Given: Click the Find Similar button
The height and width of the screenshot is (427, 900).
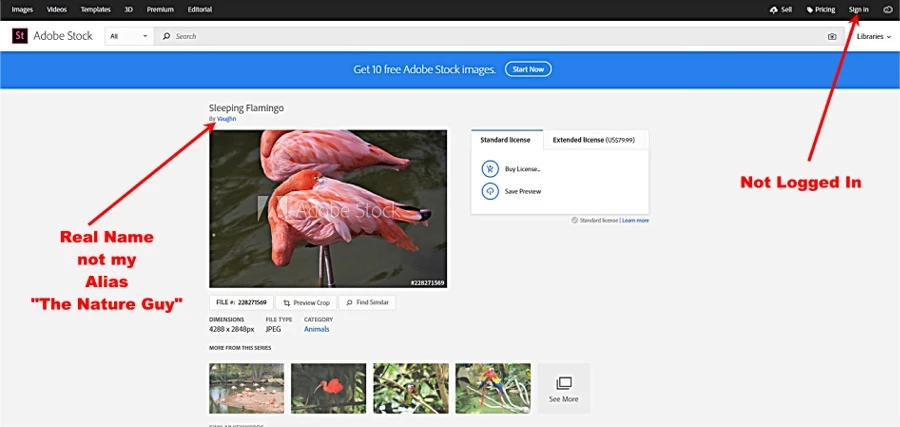Looking at the screenshot, I should (367, 302).
